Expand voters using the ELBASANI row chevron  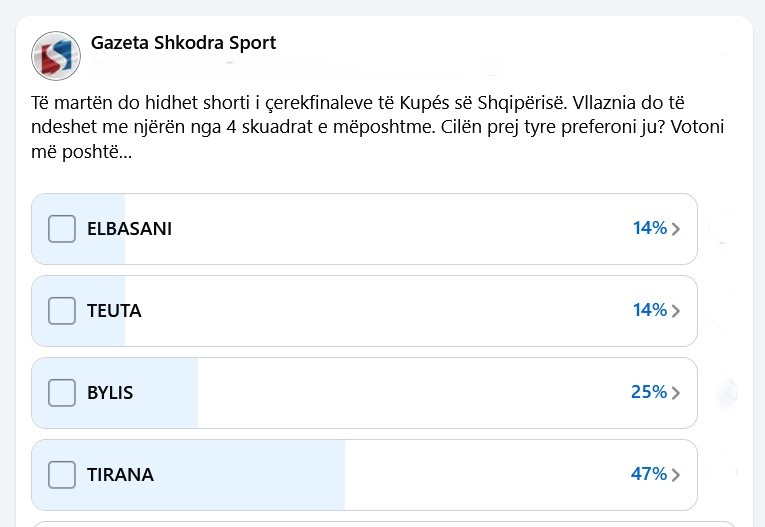pyautogui.click(x=676, y=229)
